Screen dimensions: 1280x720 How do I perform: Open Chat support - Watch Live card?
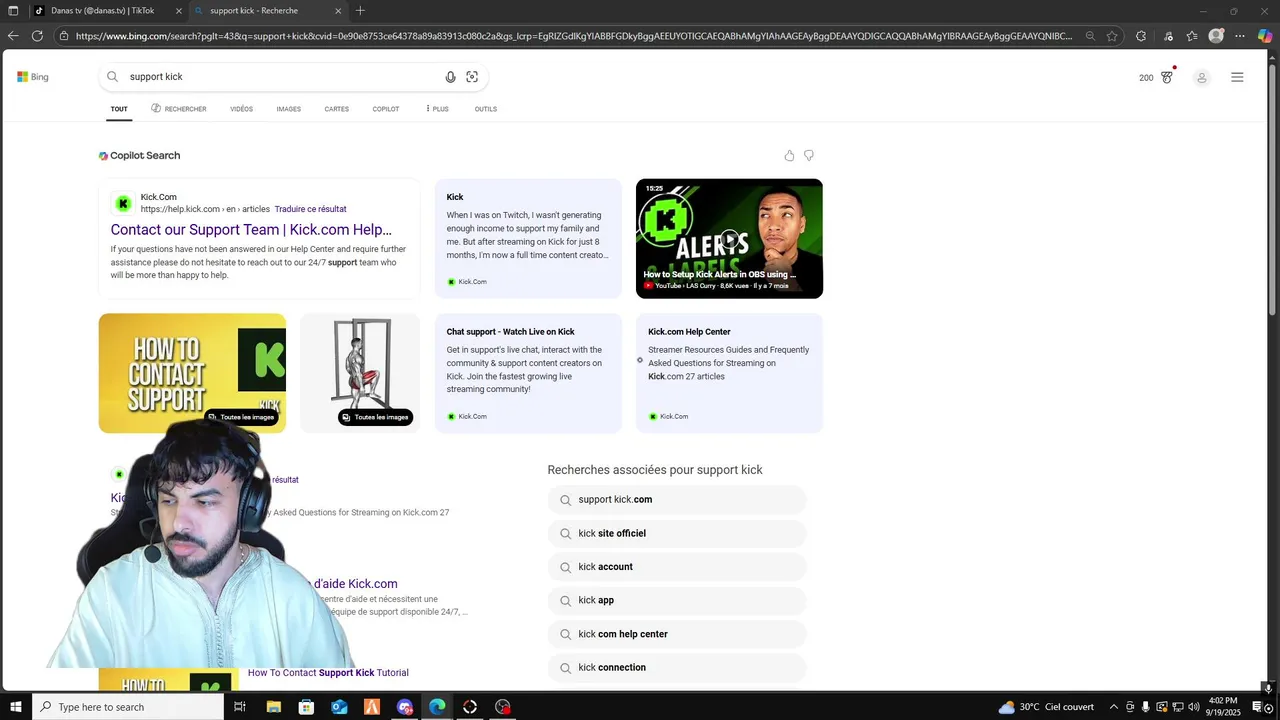click(x=528, y=373)
